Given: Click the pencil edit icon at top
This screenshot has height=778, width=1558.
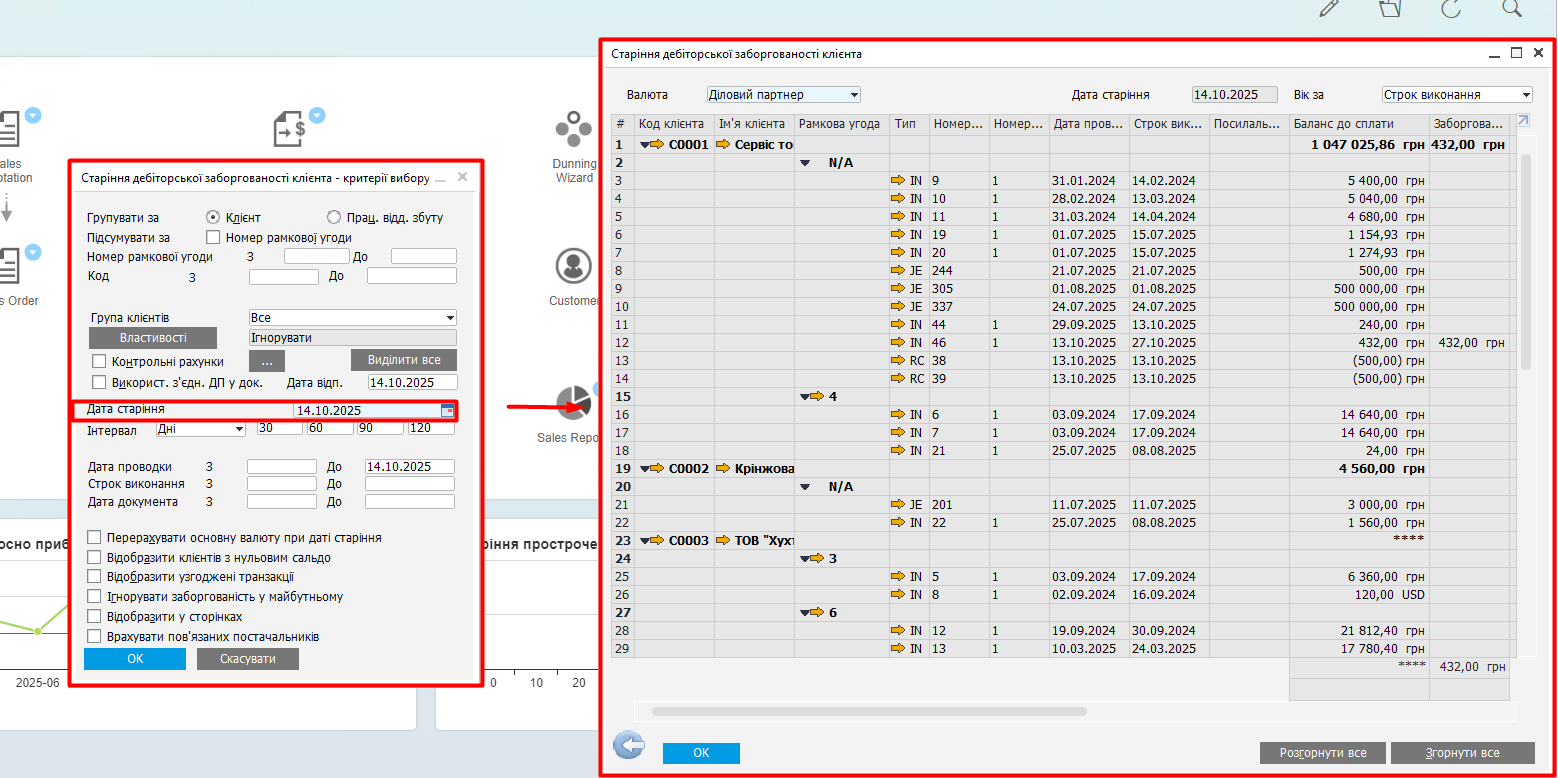Looking at the screenshot, I should pyautogui.click(x=1329, y=8).
